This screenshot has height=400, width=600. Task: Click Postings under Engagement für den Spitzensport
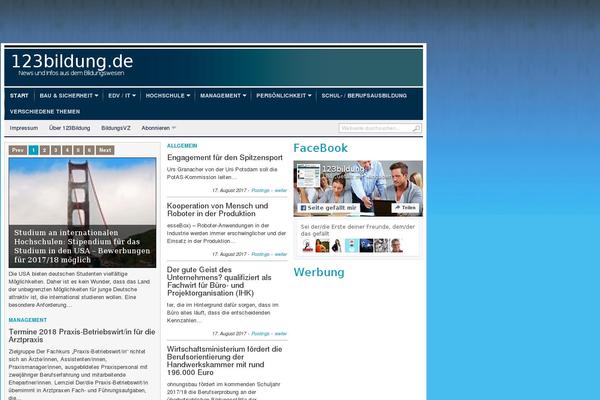(261, 190)
